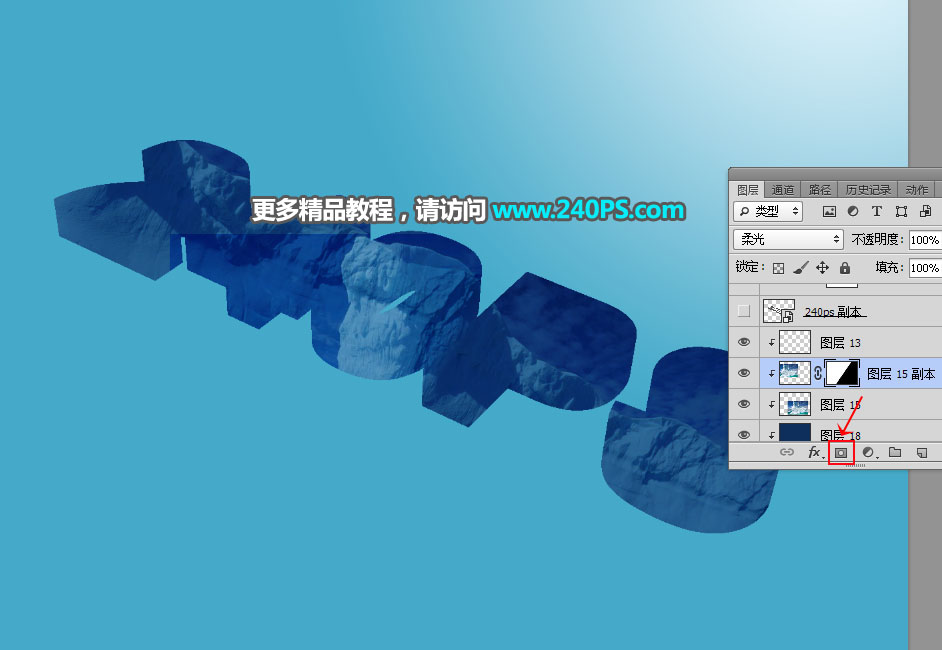Open the fx layer style menu
The height and width of the screenshot is (650, 942).
[x=814, y=452]
